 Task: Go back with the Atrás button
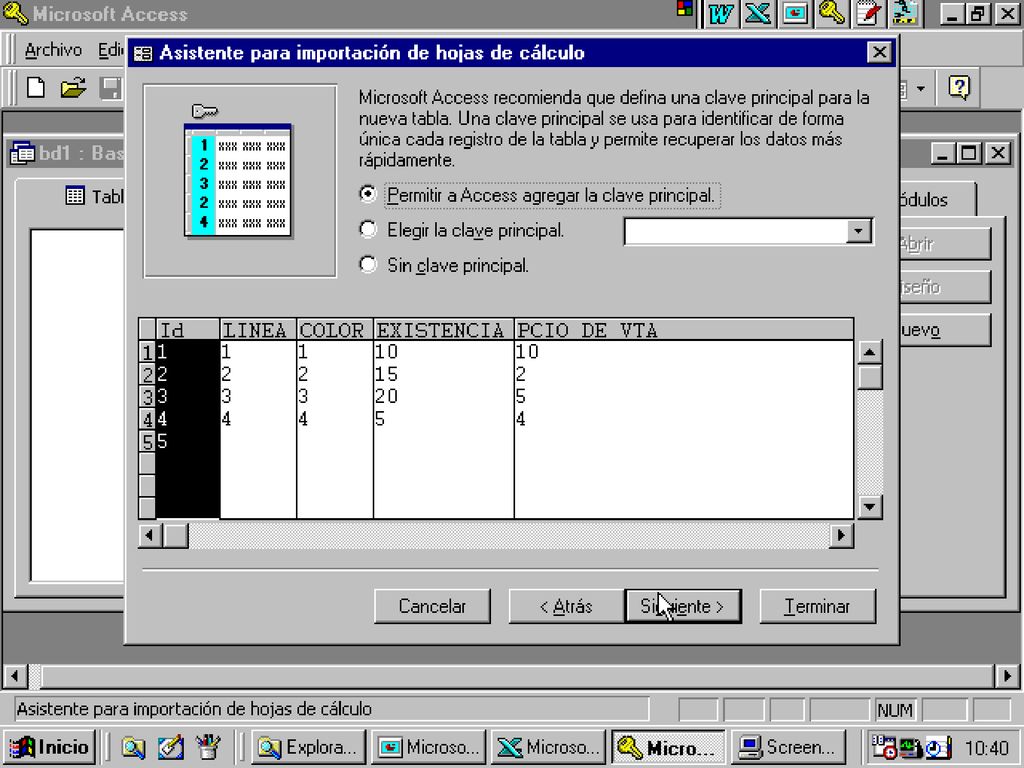click(x=566, y=607)
